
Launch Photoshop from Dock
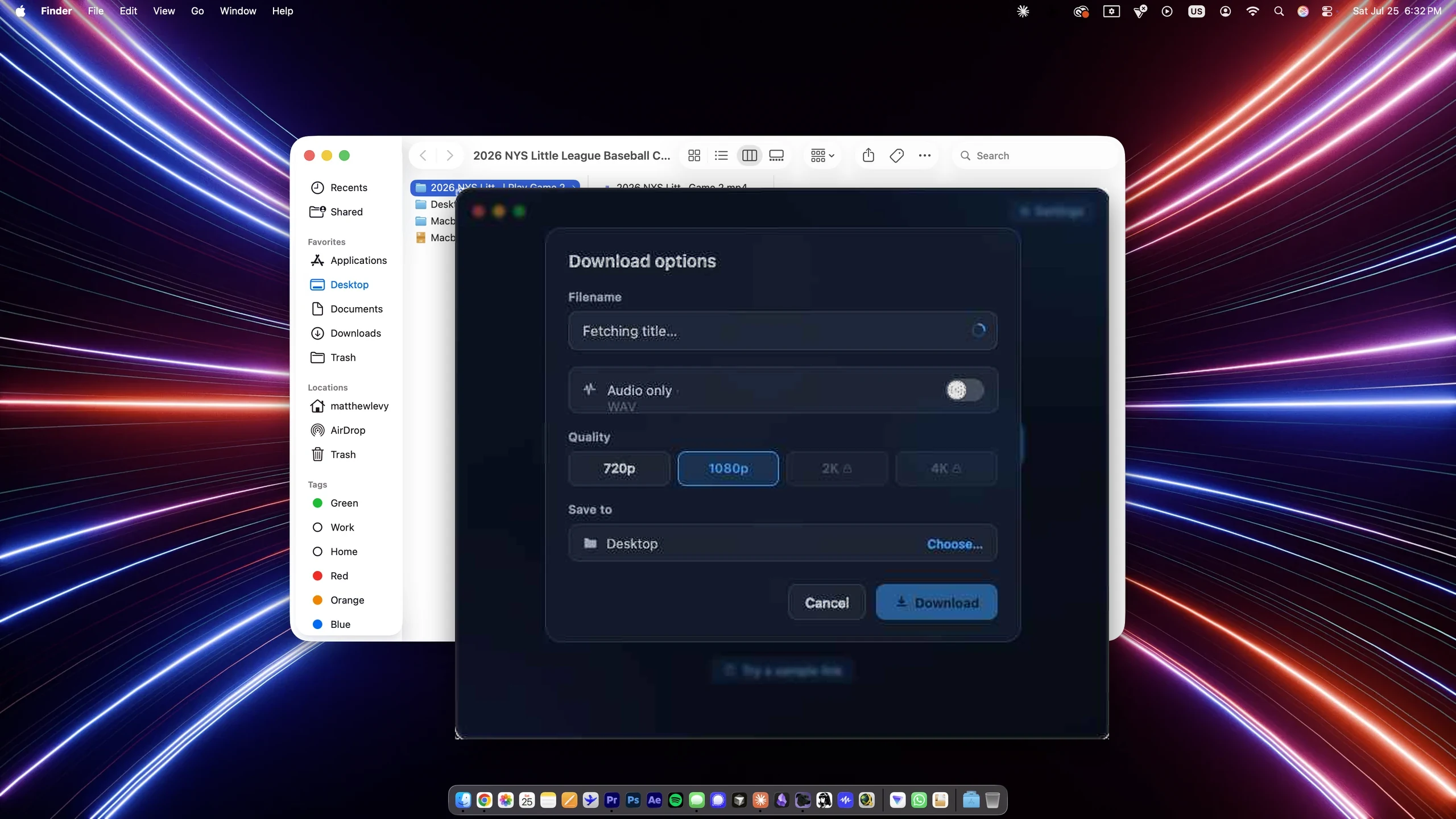click(633, 800)
